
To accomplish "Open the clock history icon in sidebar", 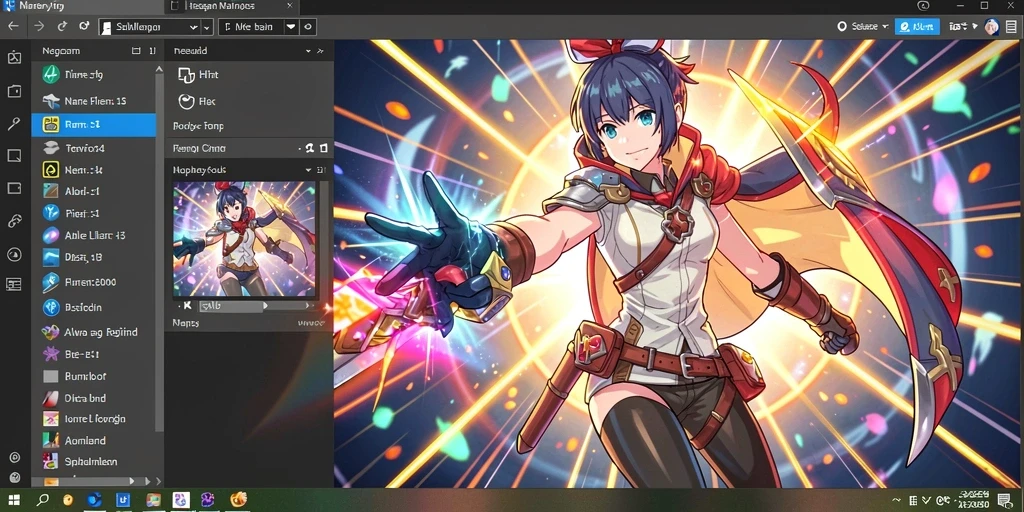I will point(14,255).
